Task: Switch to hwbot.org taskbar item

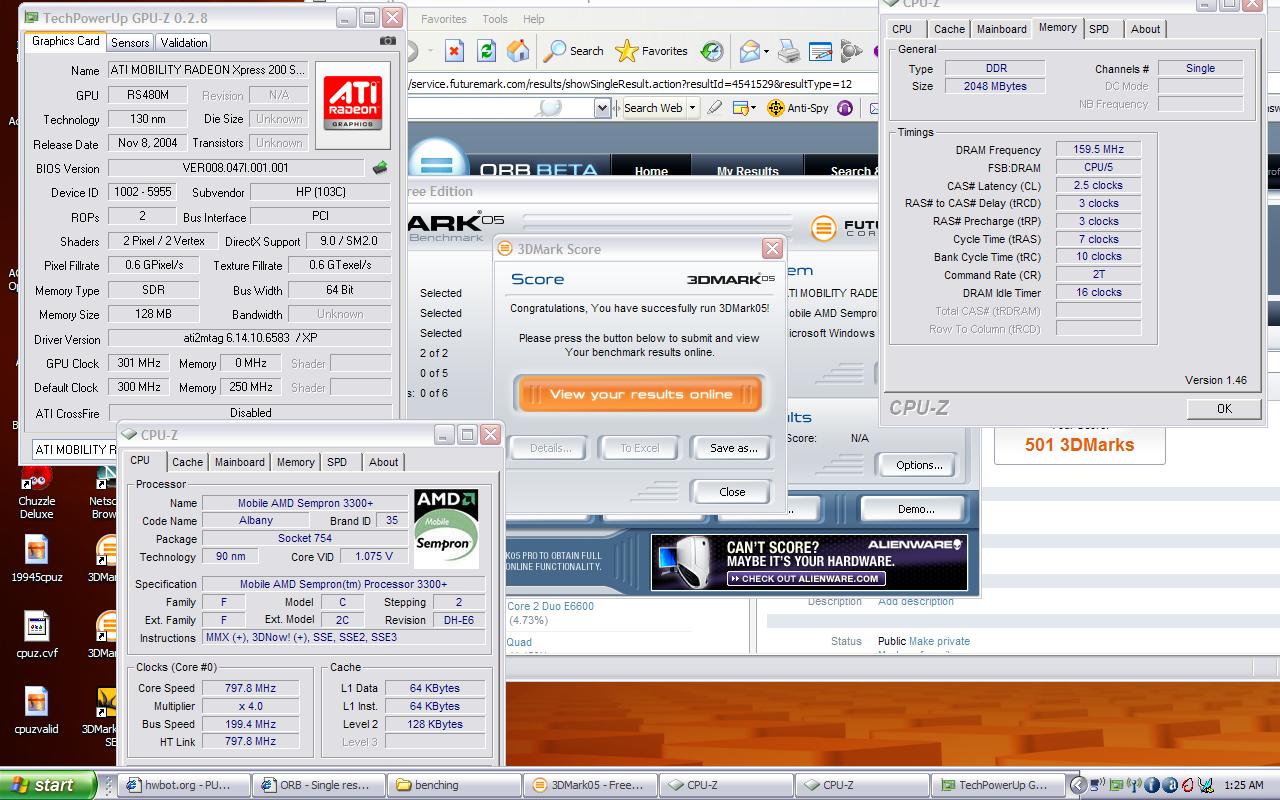Action: 184,785
